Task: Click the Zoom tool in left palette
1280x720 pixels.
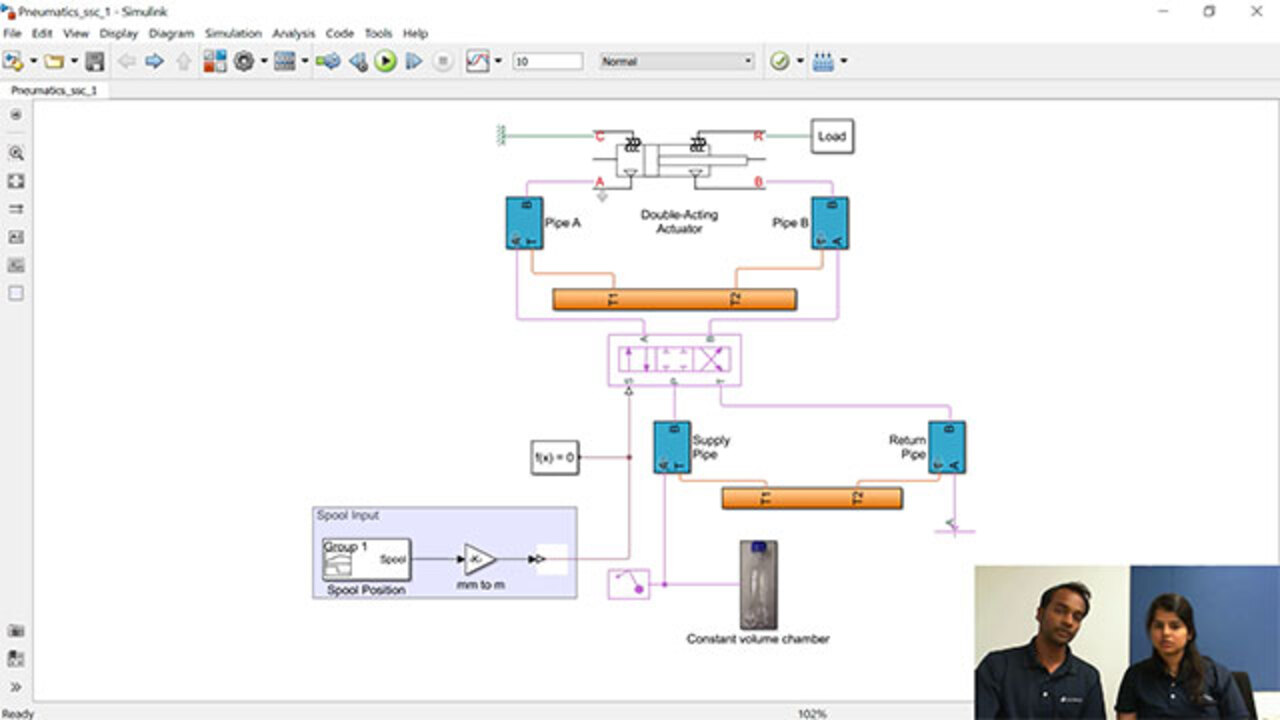Action: pos(16,153)
